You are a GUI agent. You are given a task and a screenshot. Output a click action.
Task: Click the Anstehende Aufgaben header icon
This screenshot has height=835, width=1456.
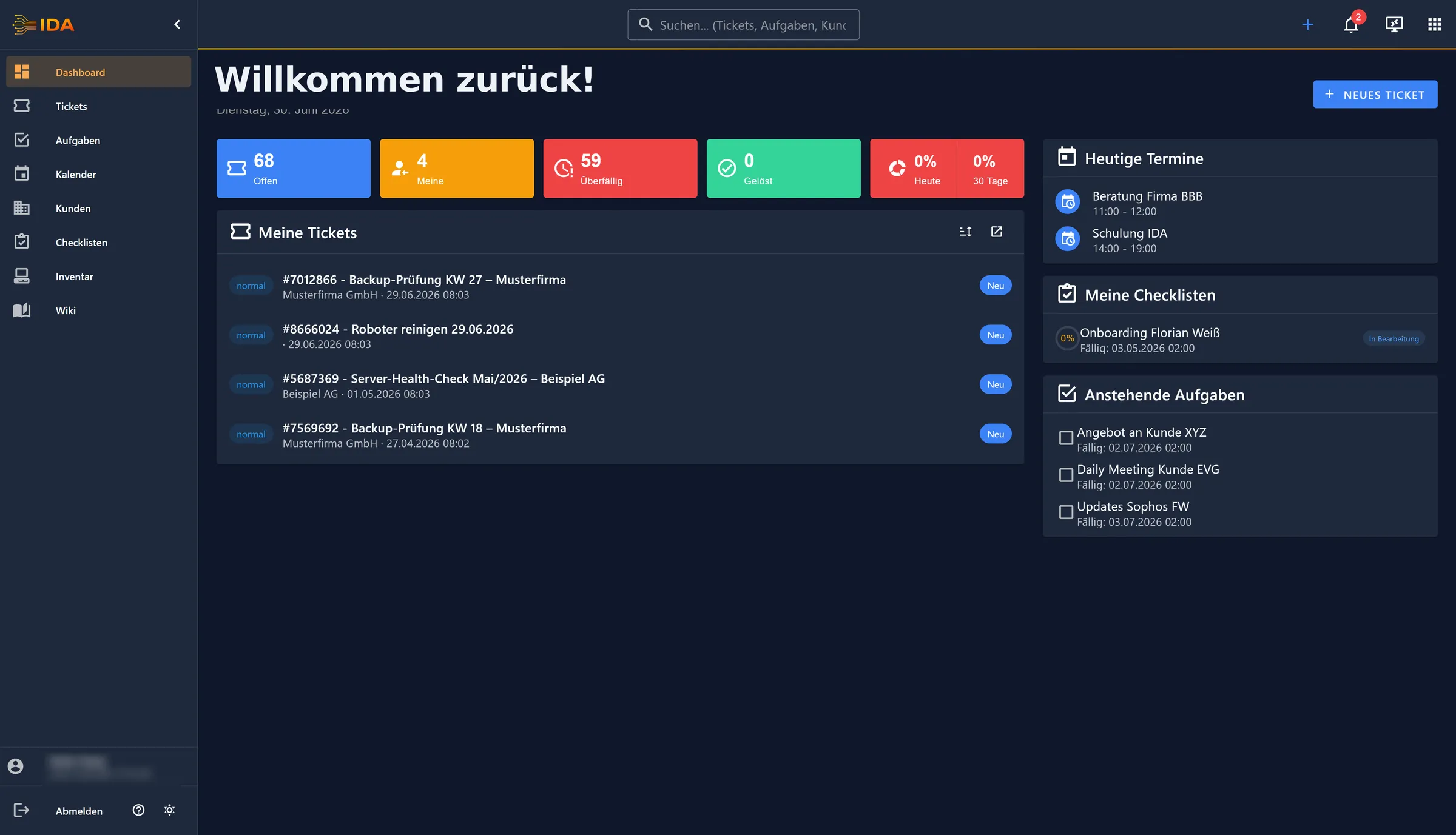point(1067,394)
